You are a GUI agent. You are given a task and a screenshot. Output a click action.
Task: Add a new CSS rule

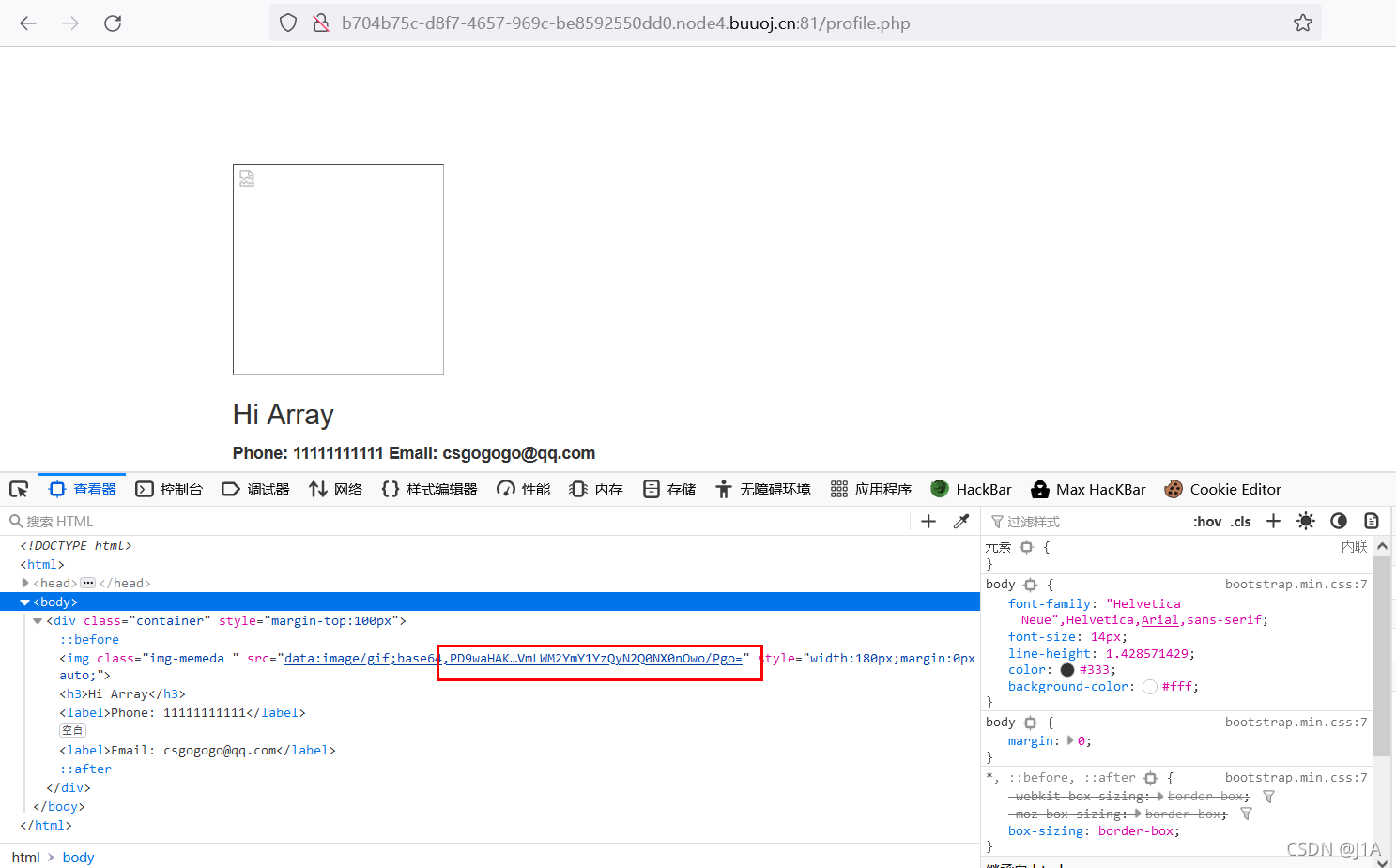(x=1273, y=521)
